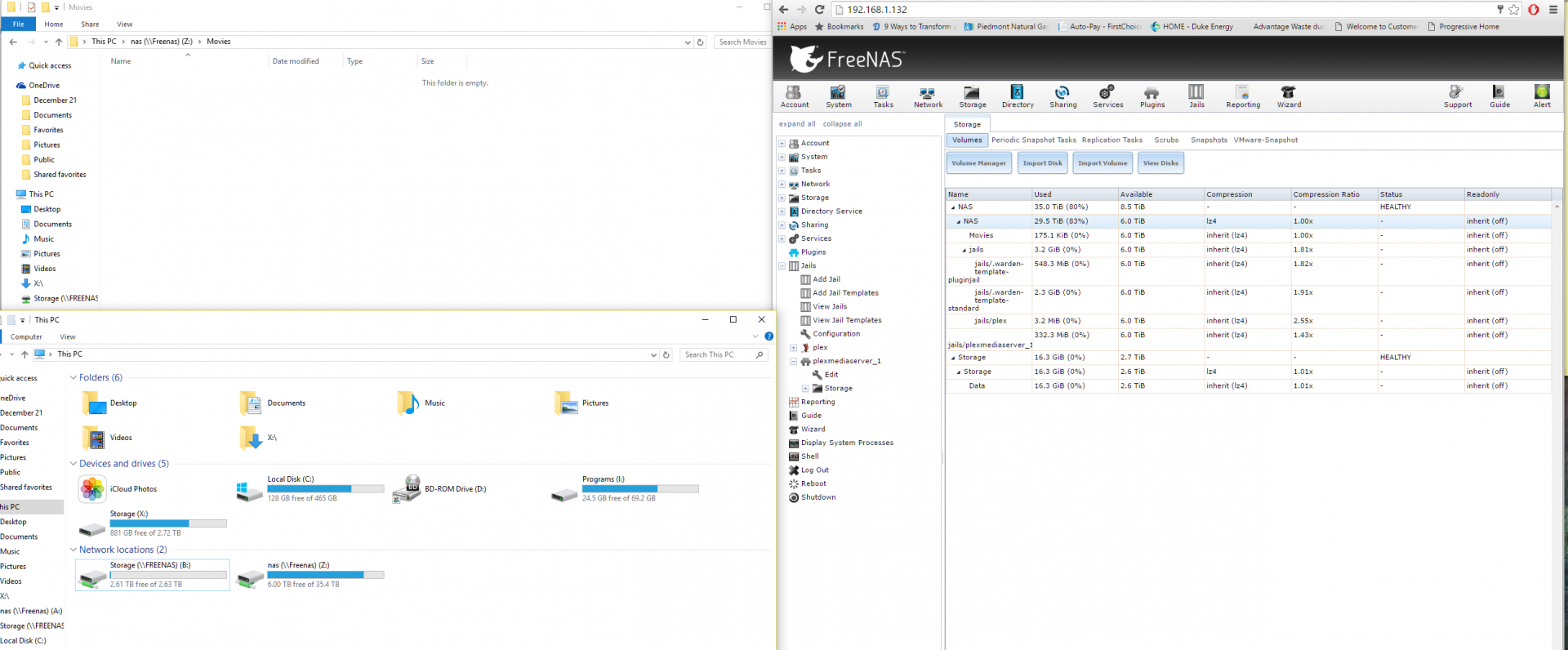The image size is (1568, 650).
Task: Collapse the jails dataset row
Action: (x=964, y=250)
